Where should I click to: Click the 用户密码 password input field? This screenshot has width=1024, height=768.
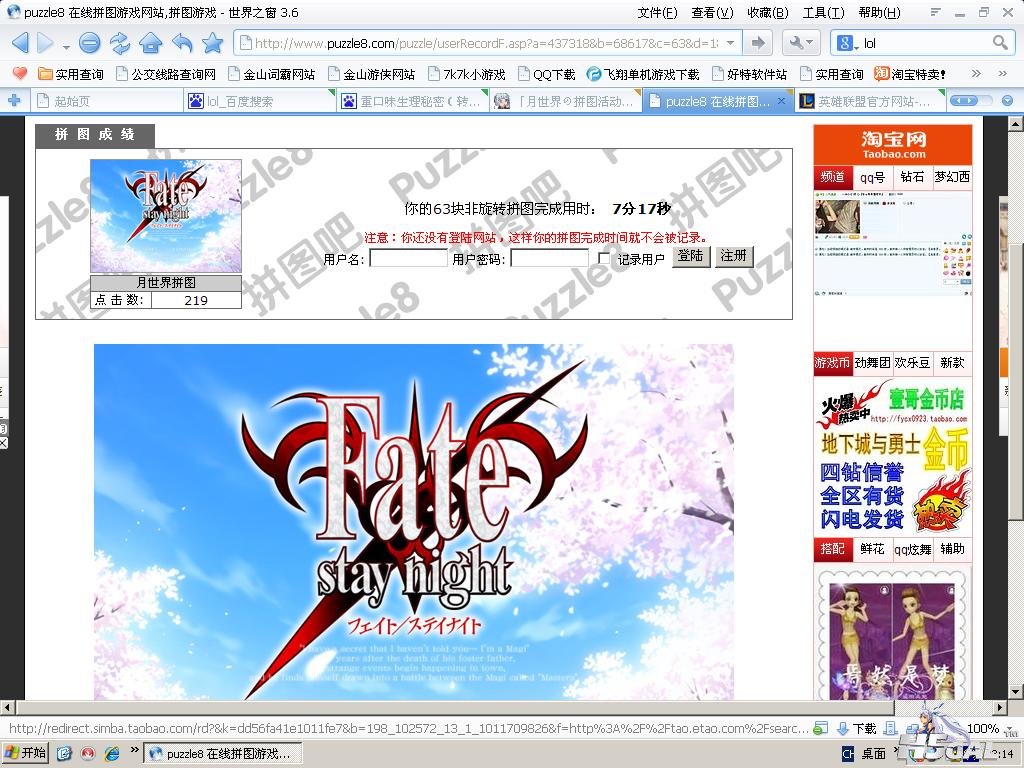click(549, 259)
